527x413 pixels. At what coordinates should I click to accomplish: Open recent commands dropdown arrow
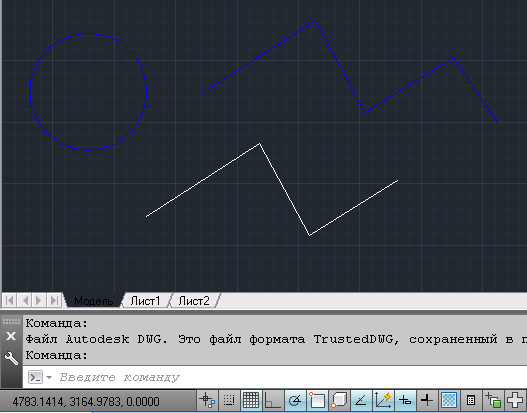tap(49, 377)
